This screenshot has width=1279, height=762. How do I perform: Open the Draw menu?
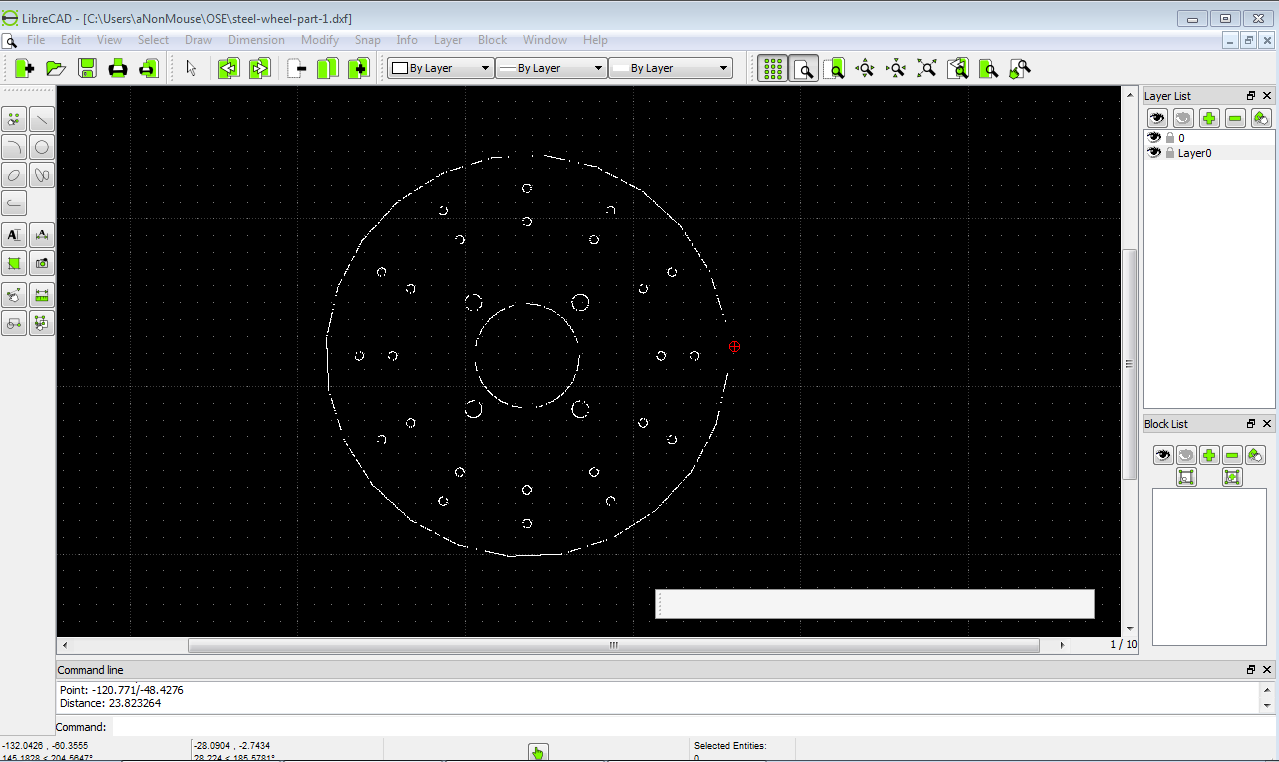(199, 40)
